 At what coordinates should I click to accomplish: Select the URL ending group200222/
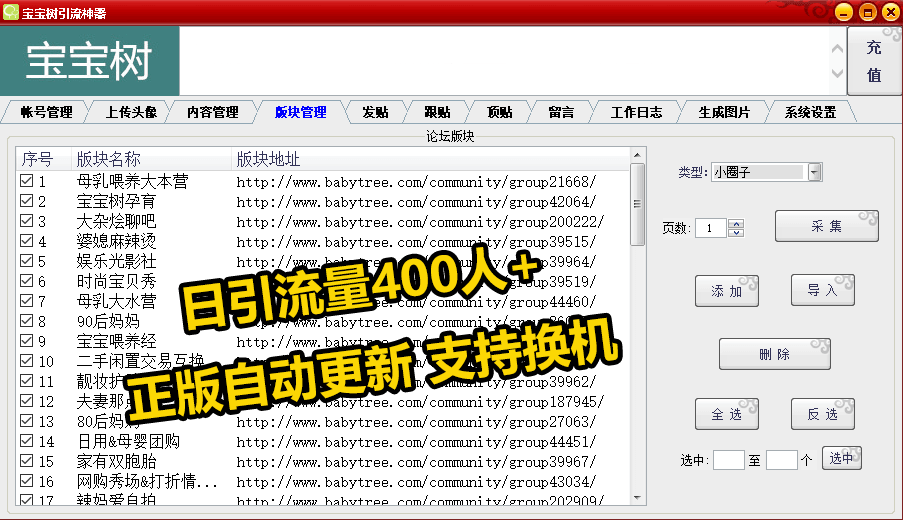(x=420, y=222)
